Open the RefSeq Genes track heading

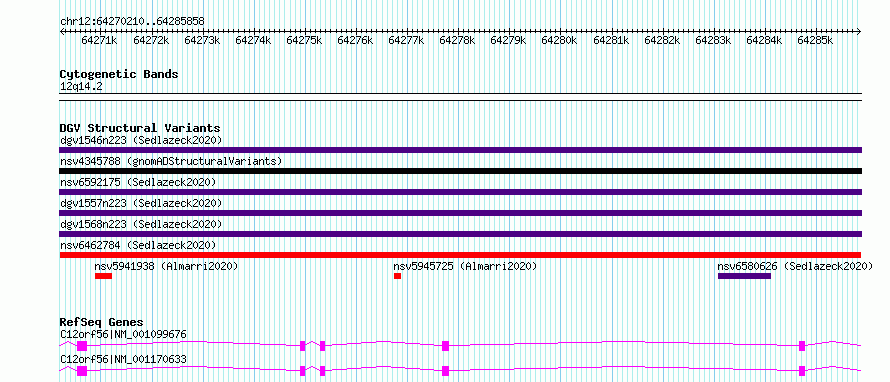(x=102, y=322)
